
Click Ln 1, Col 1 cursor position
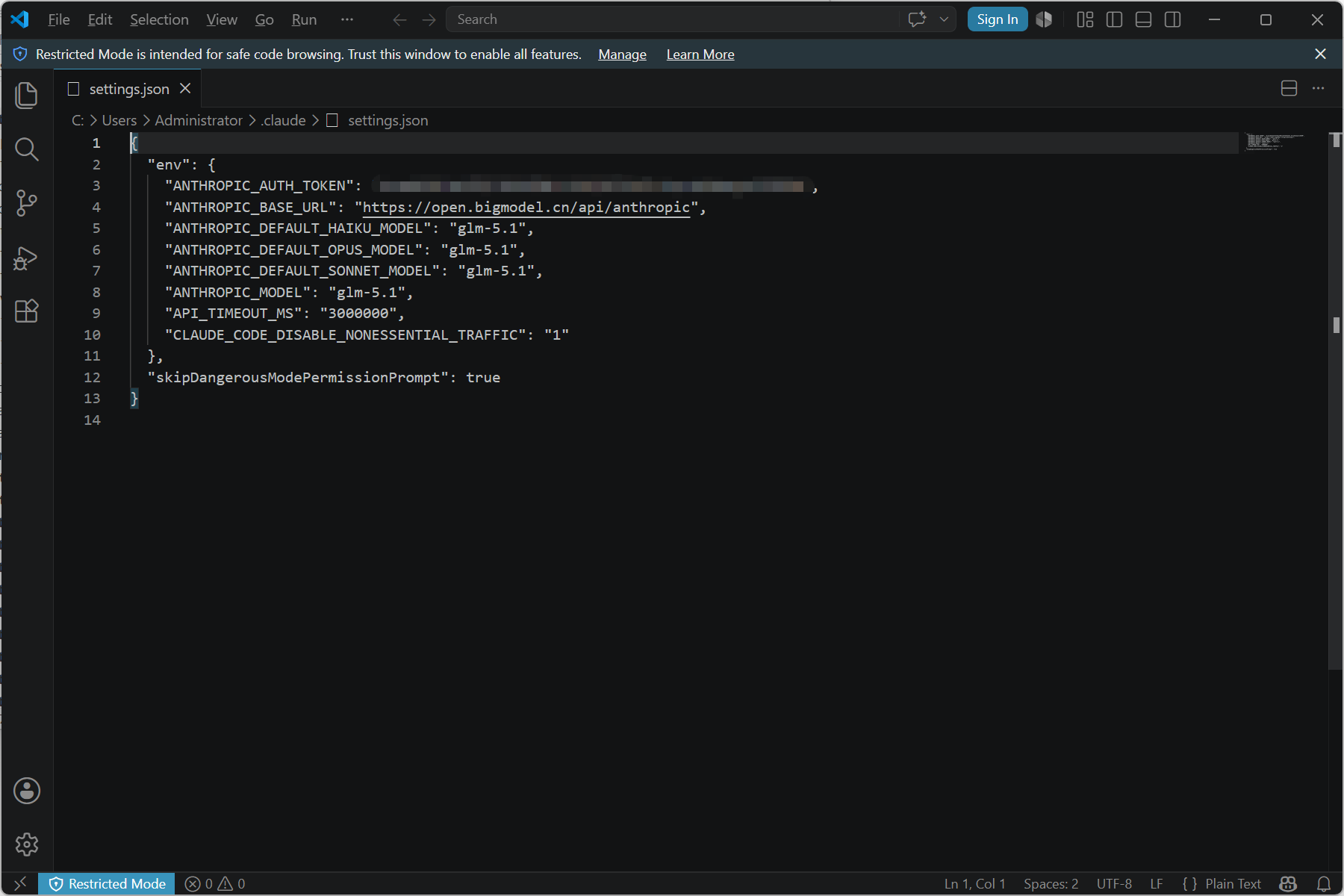pos(974,884)
